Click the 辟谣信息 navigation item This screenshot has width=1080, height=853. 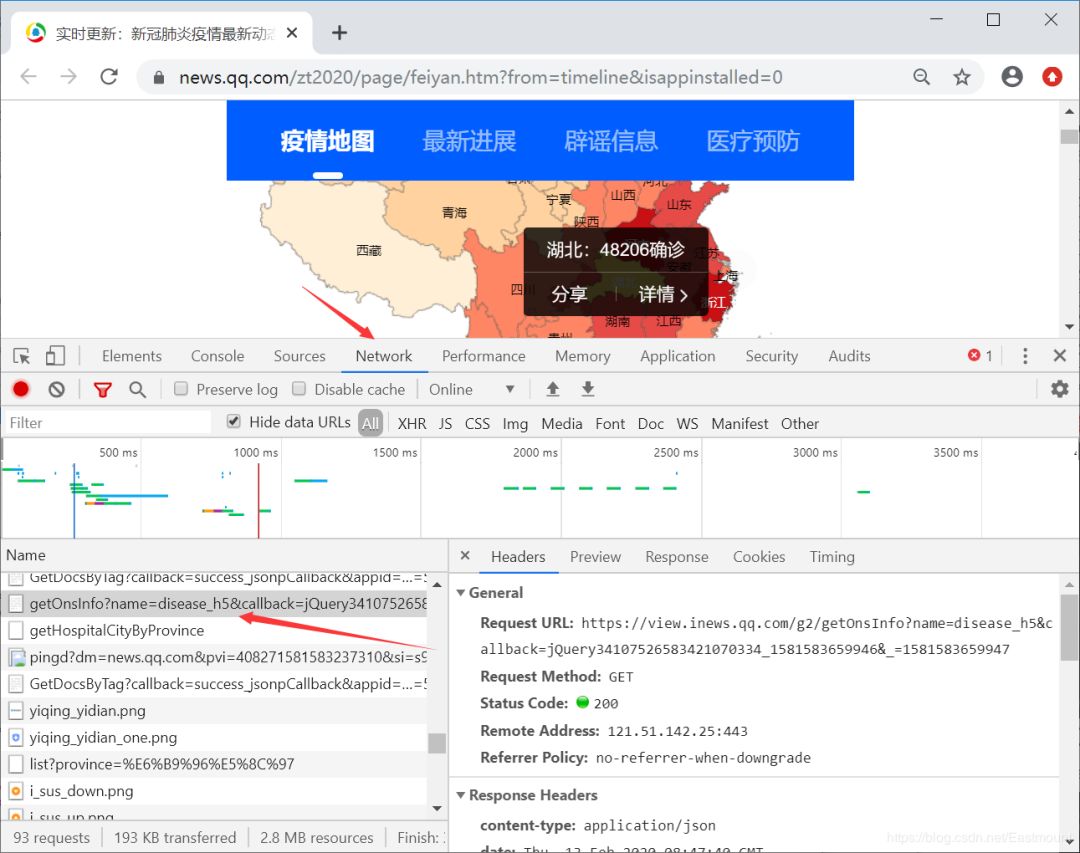[x=611, y=141]
